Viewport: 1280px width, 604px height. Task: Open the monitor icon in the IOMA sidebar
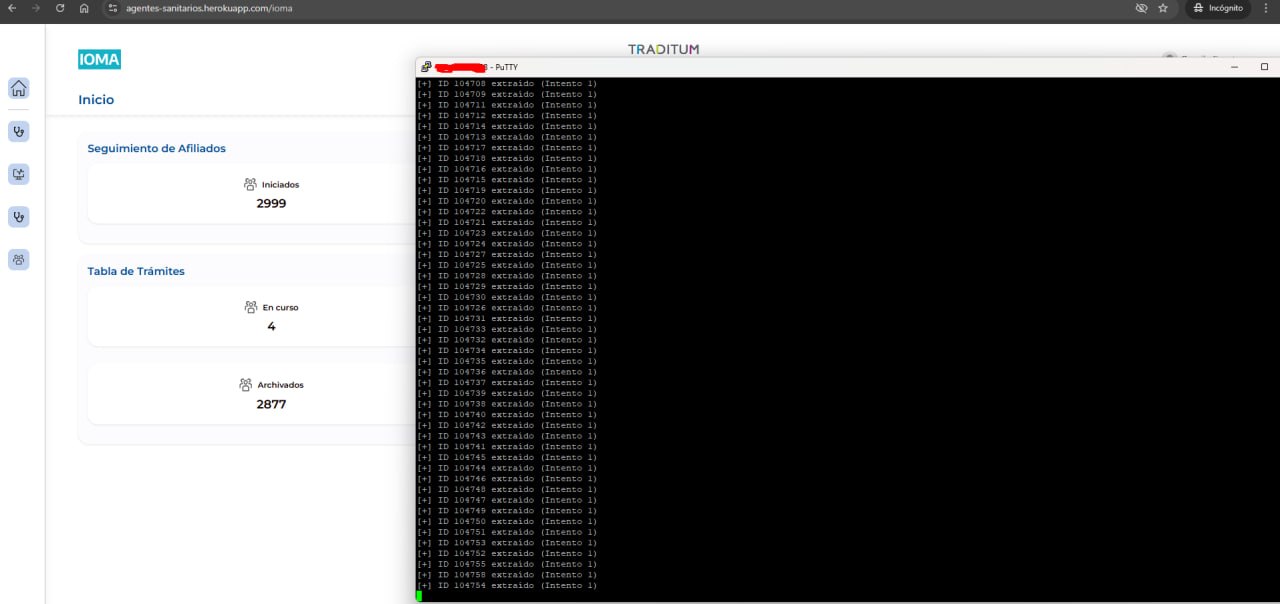[19, 174]
